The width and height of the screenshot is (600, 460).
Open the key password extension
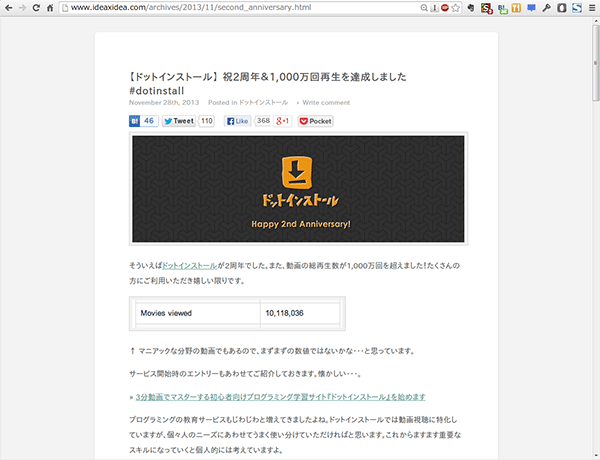tap(546, 8)
